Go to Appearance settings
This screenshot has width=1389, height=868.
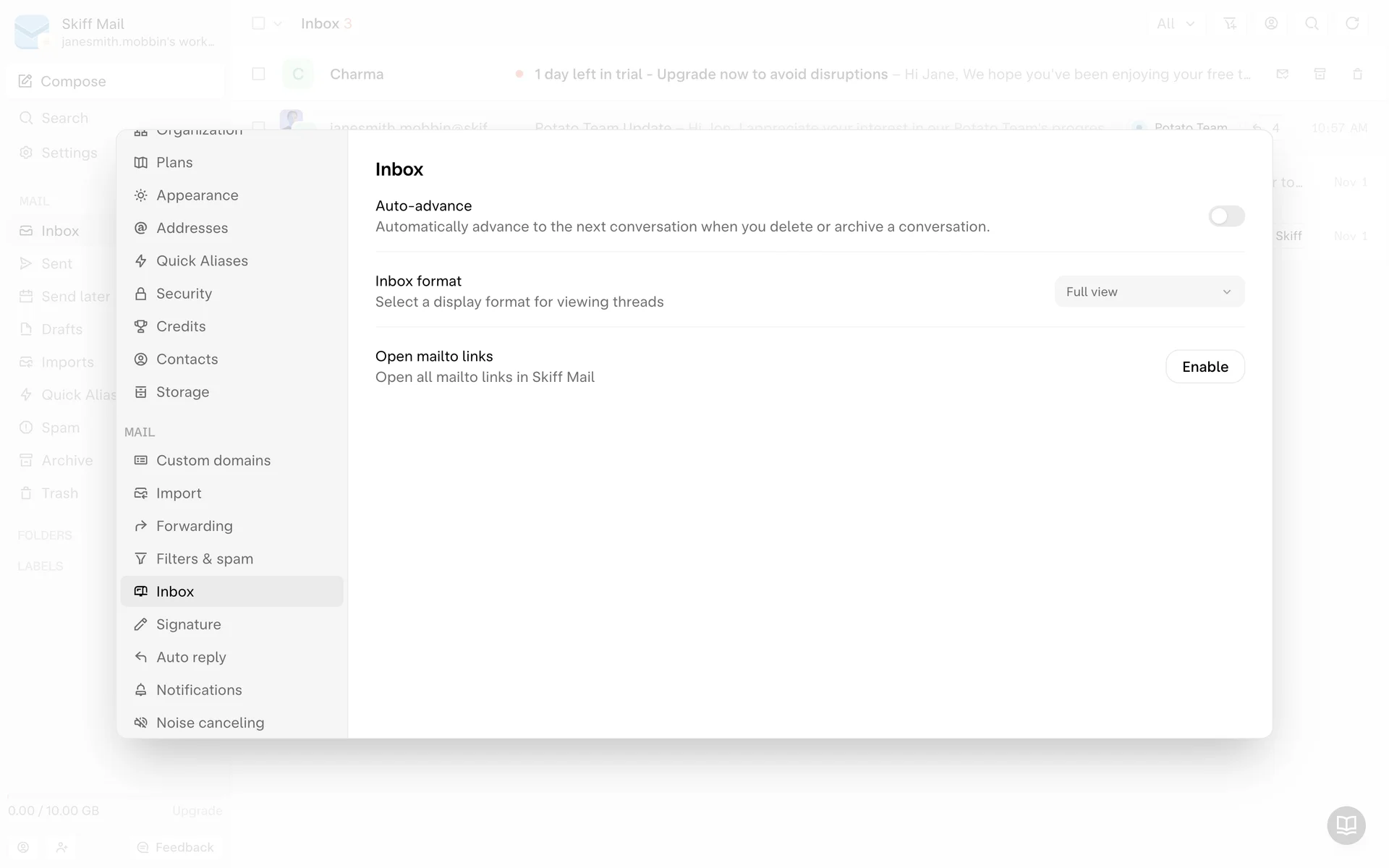click(197, 195)
